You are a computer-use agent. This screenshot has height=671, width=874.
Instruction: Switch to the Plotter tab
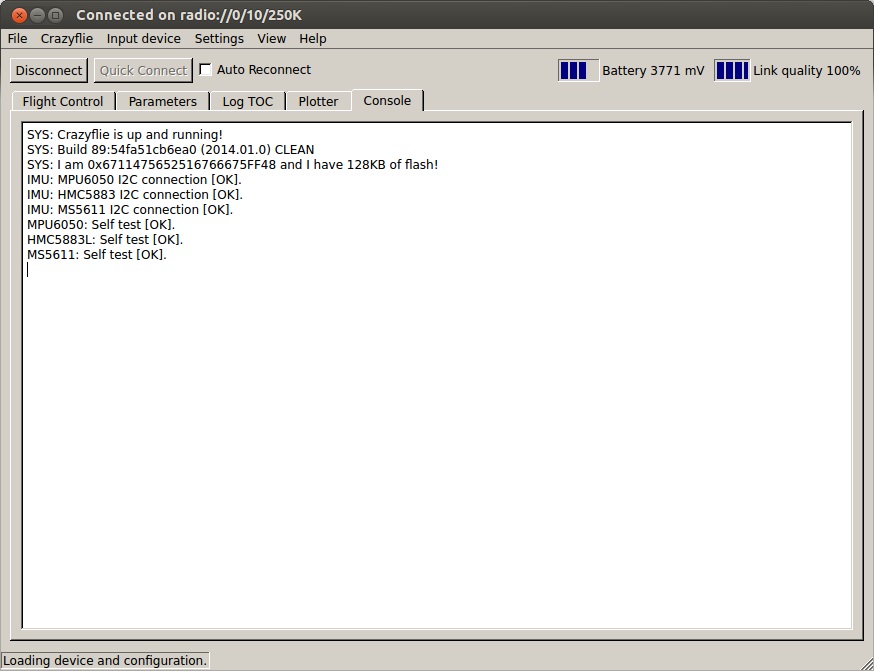point(318,101)
